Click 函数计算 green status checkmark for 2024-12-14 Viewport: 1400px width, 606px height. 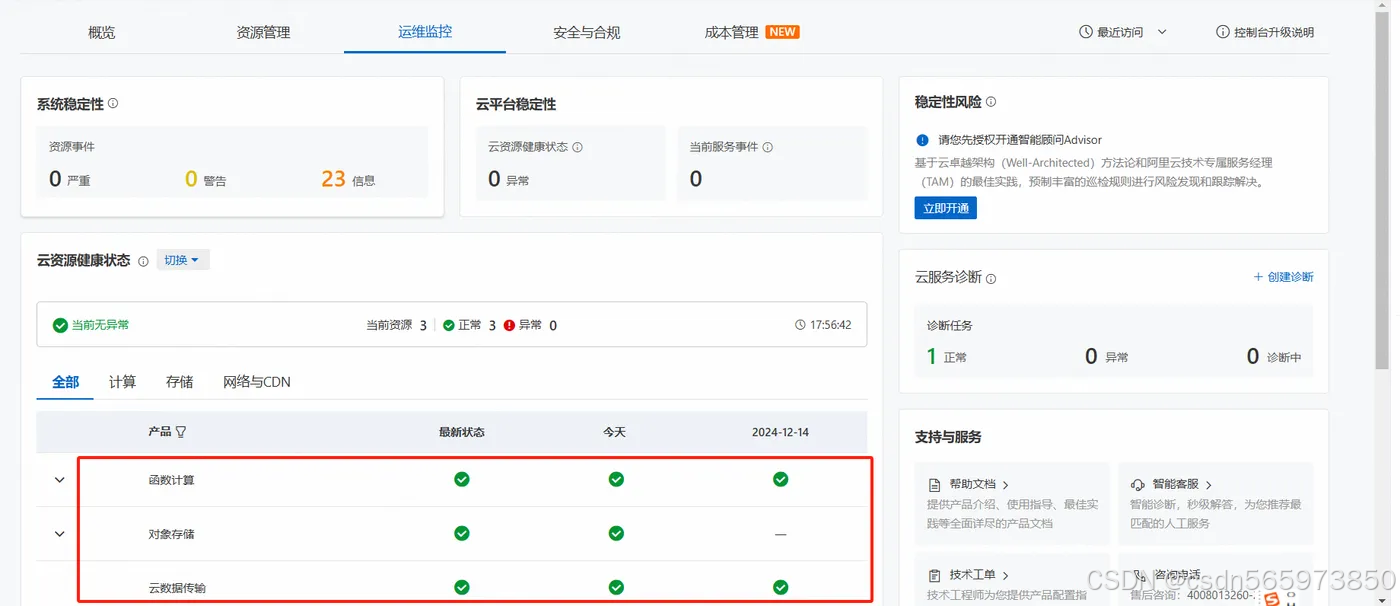point(780,479)
